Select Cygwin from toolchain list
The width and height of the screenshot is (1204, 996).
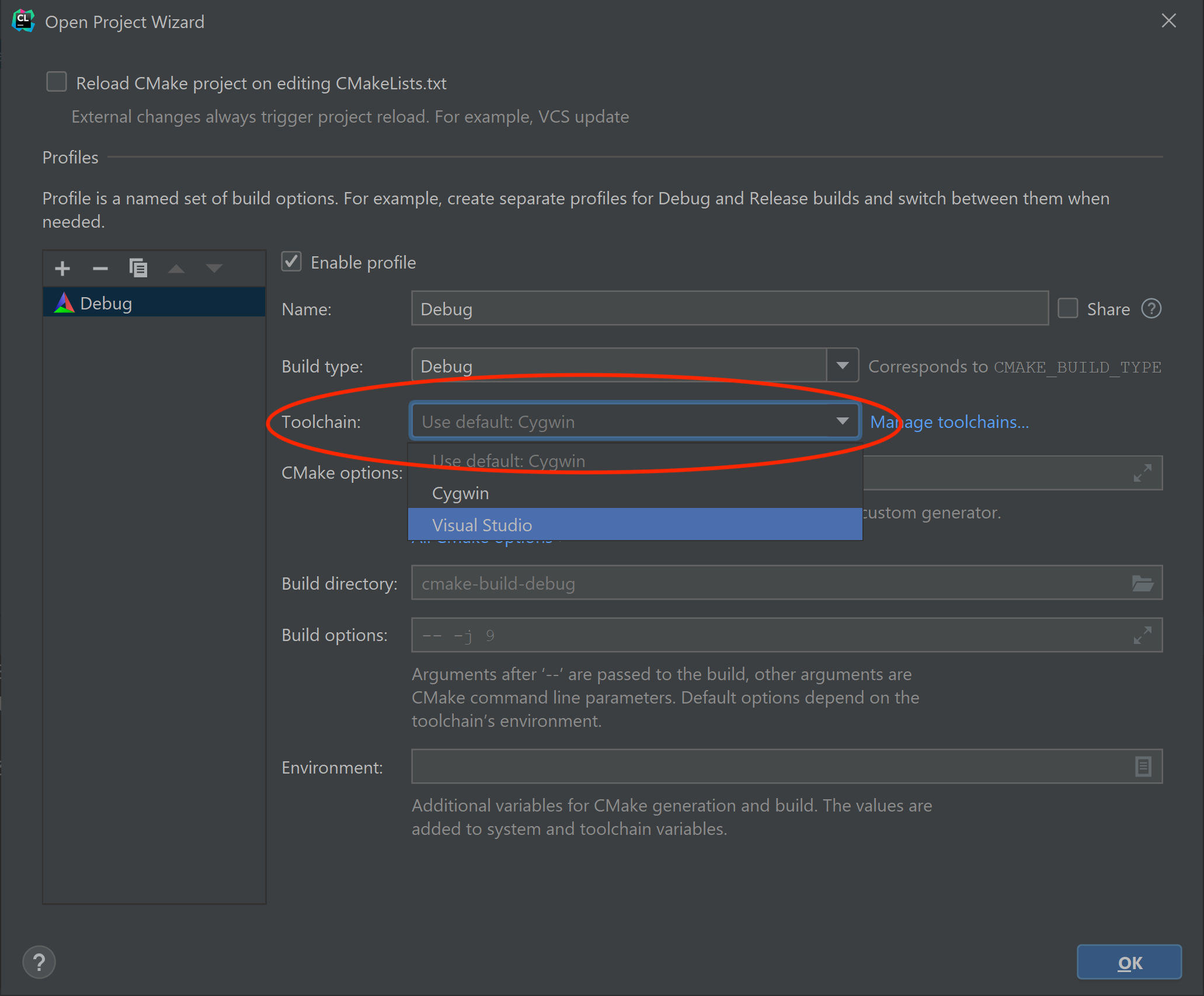635,493
